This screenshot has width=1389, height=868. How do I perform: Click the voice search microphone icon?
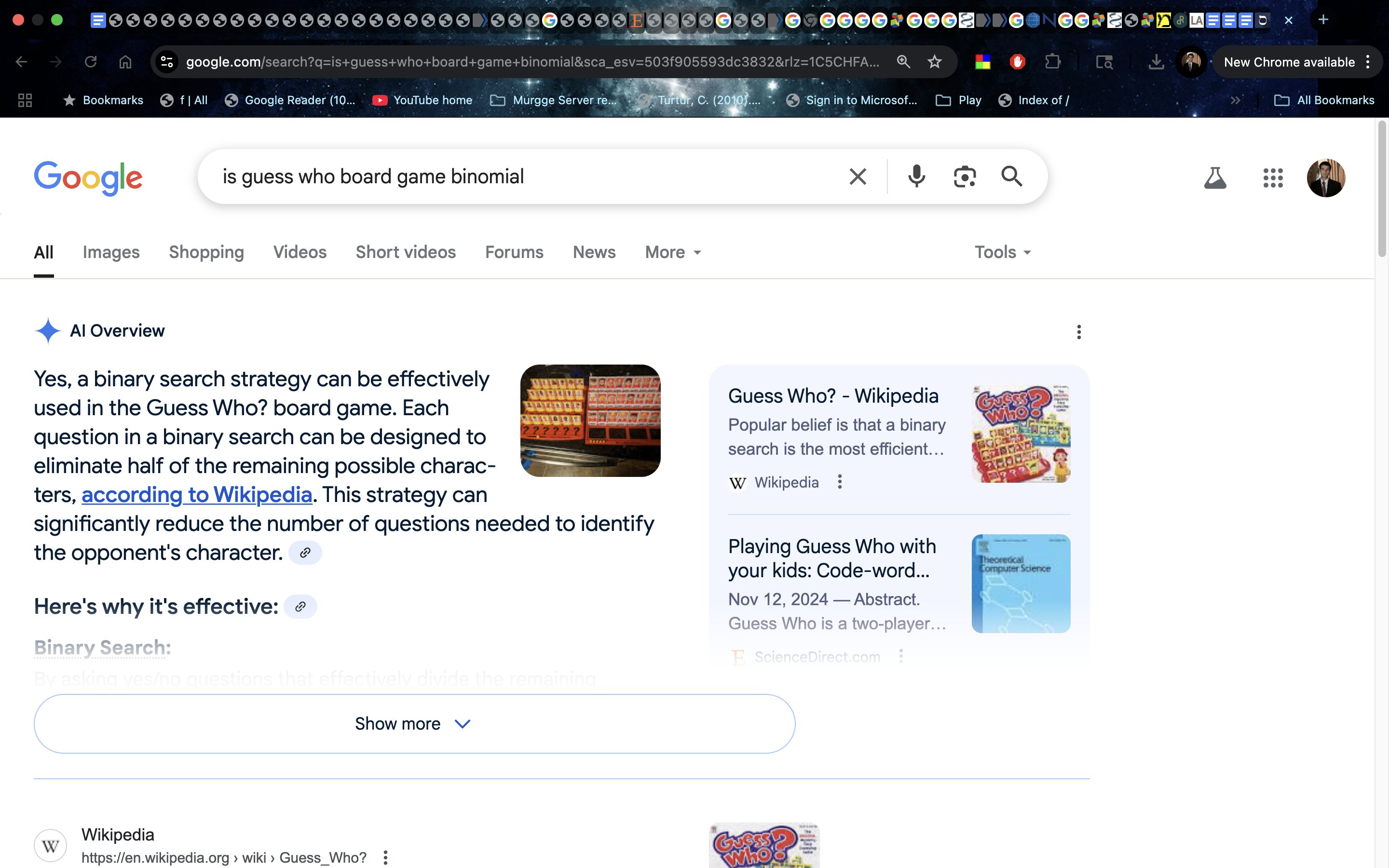click(916, 176)
